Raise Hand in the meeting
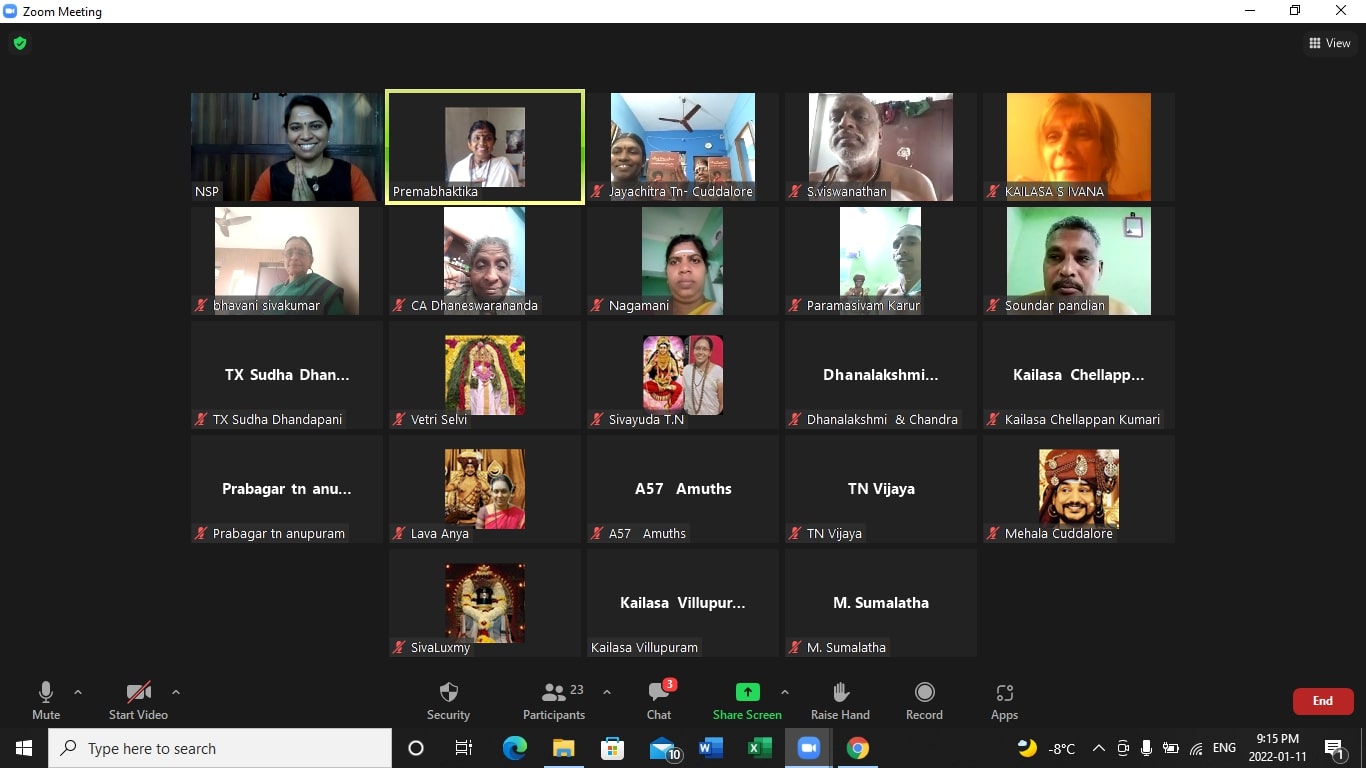1366x768 pixels. pos(840,700)
